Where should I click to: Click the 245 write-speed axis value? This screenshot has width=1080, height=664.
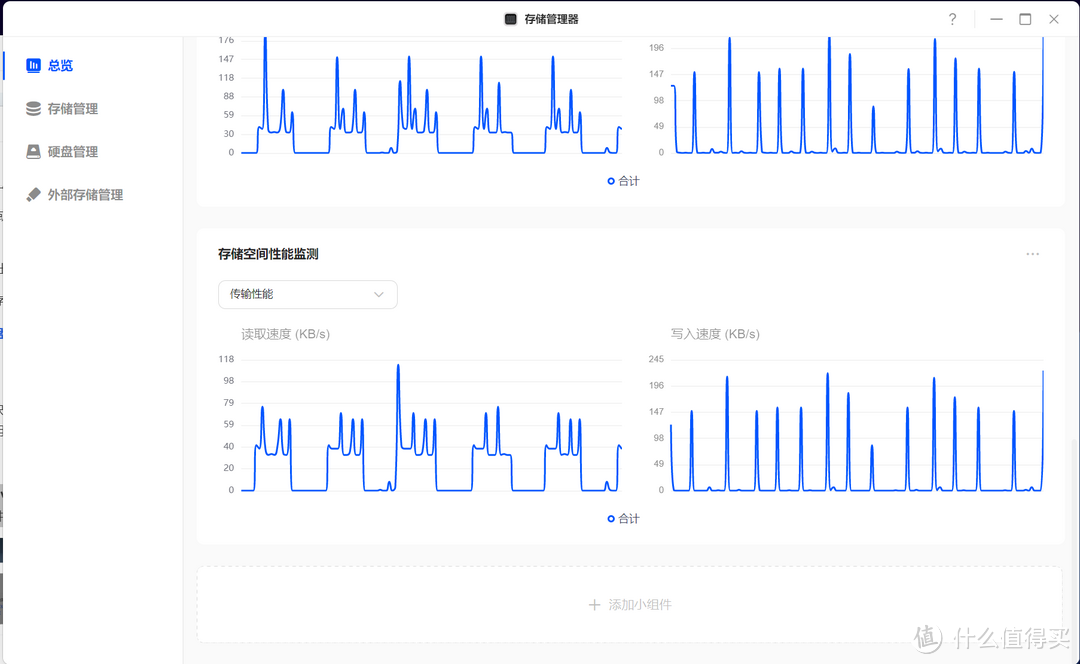coord(656,359)
